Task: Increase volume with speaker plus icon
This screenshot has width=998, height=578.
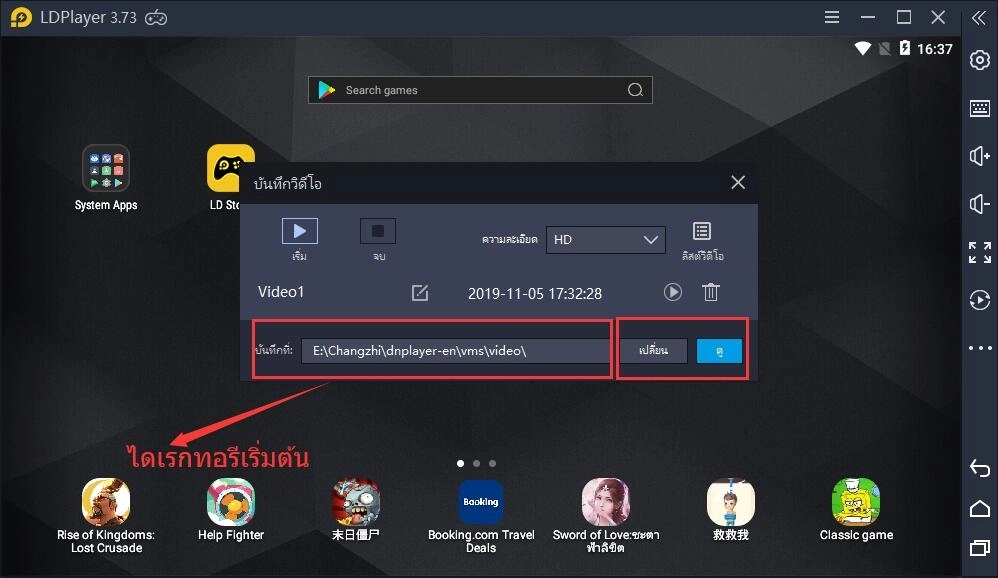Action: (980, 156)
